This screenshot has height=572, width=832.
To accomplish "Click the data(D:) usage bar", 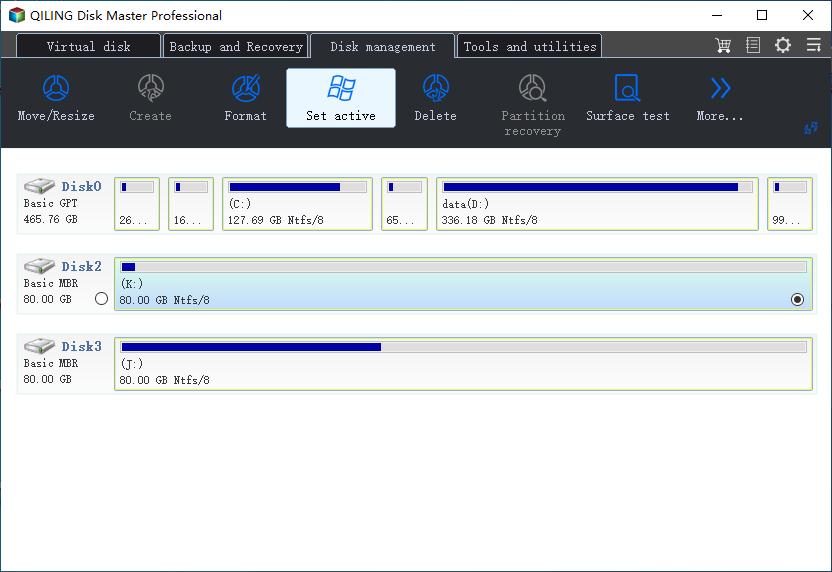I will pyautogui.click(x=597, y=187).
